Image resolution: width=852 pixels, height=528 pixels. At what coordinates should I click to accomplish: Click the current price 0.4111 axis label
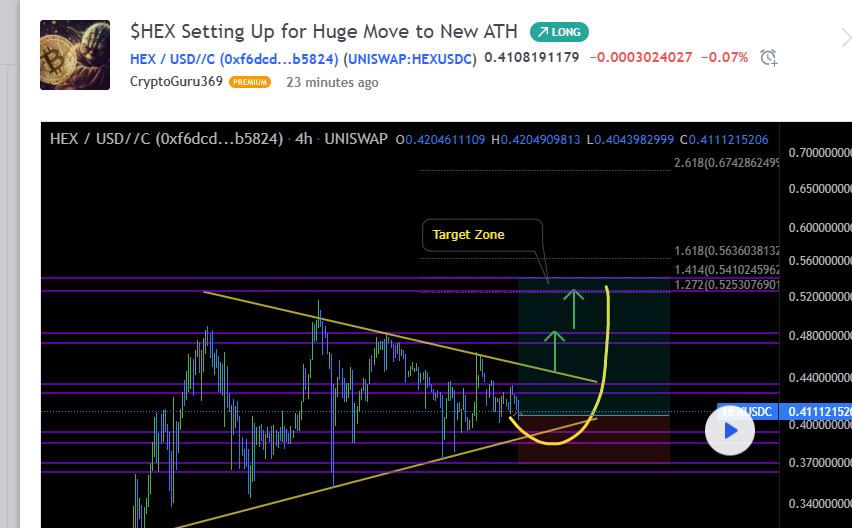click(817, 412)
